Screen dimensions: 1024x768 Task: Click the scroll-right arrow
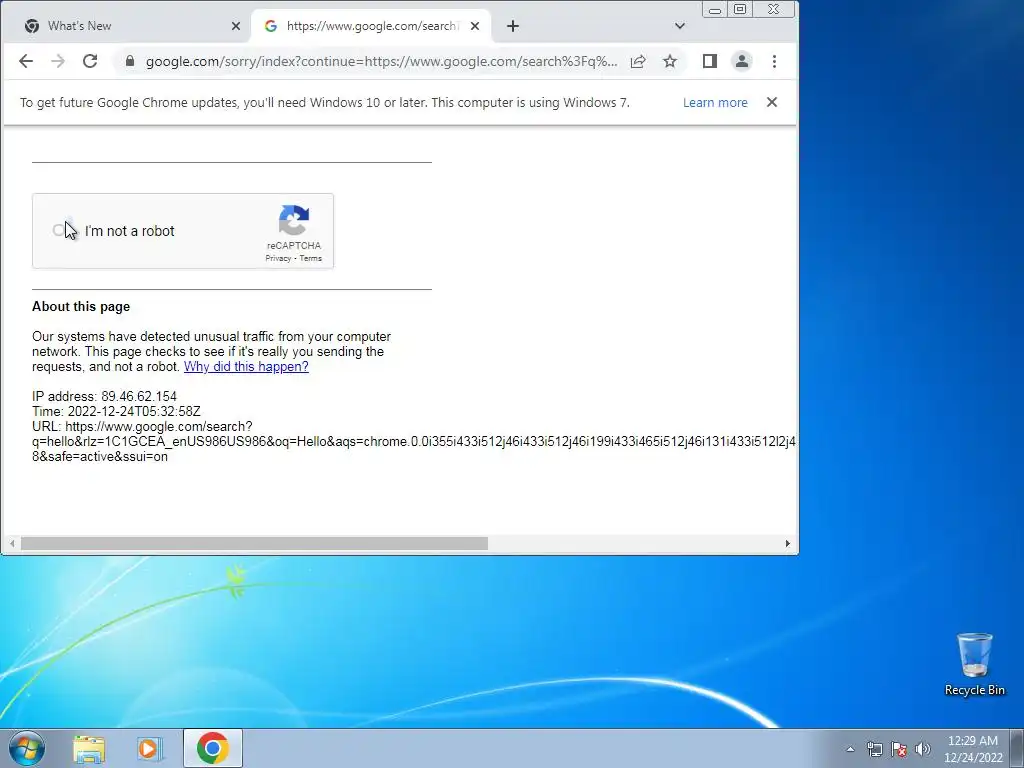pos(788,543)
